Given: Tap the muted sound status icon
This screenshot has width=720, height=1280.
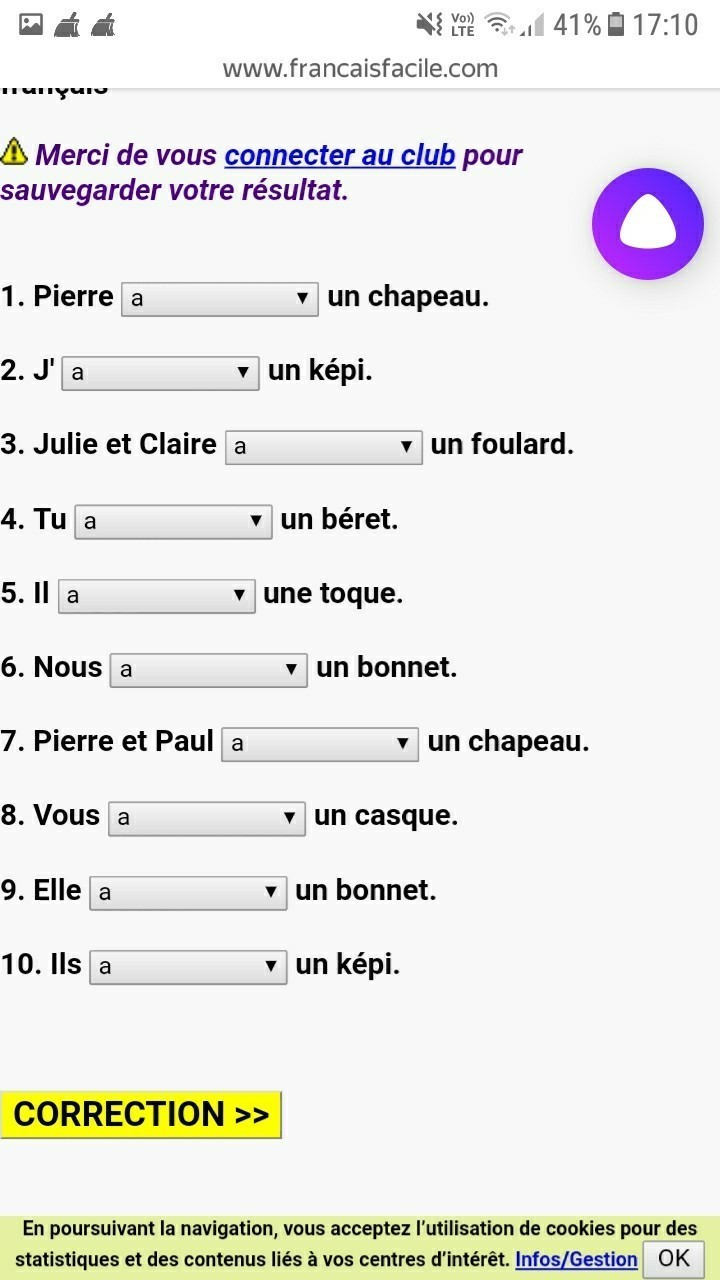Looking at the screenshot, I should [x=430, y=24].
